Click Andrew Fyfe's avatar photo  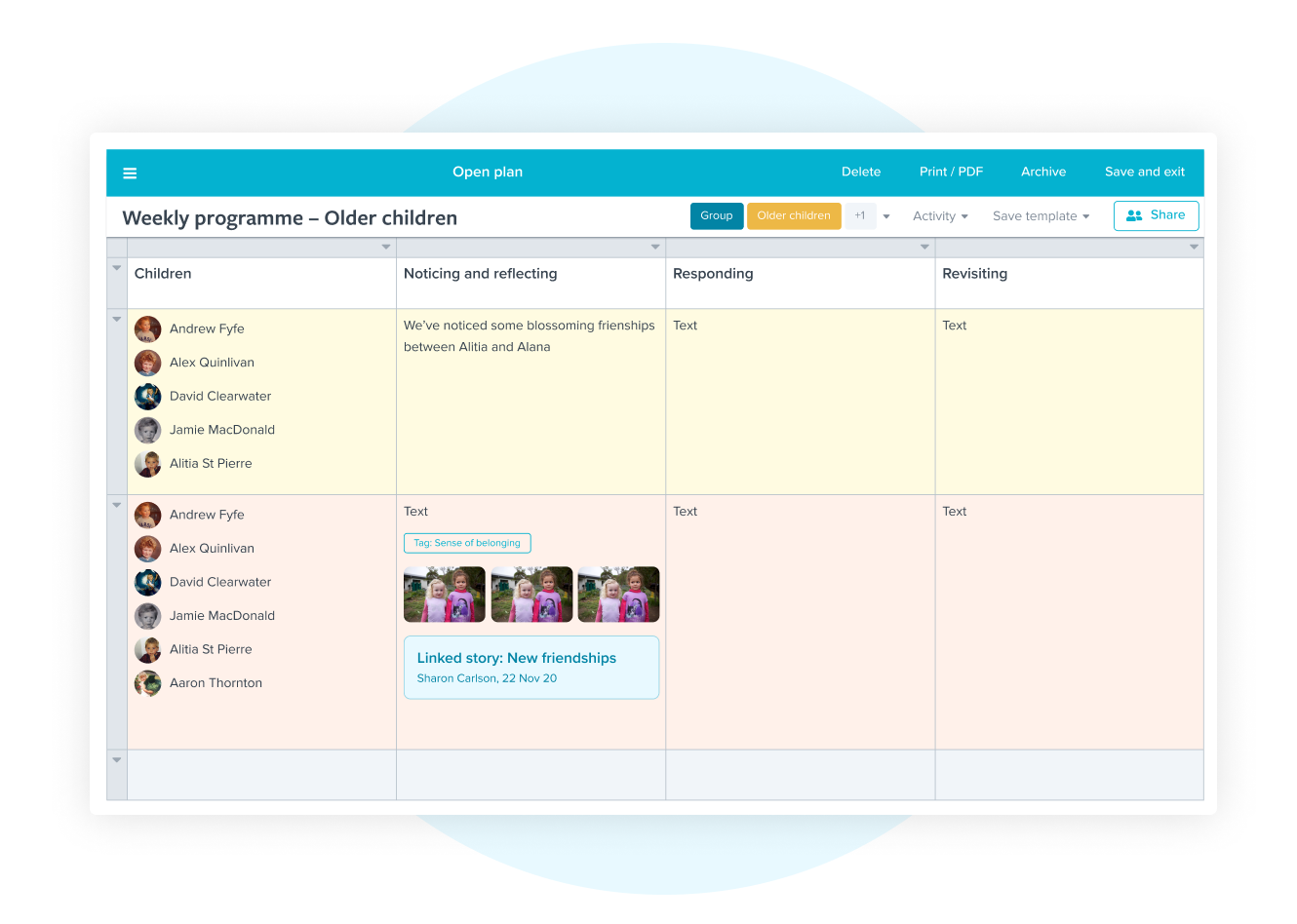coord(147,328)
